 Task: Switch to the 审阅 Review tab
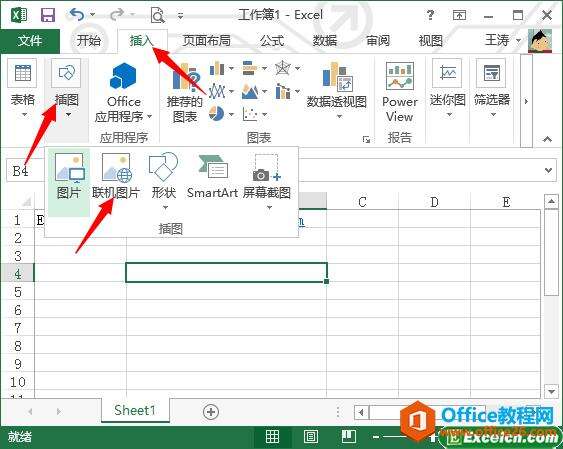(x=378, y=41)
